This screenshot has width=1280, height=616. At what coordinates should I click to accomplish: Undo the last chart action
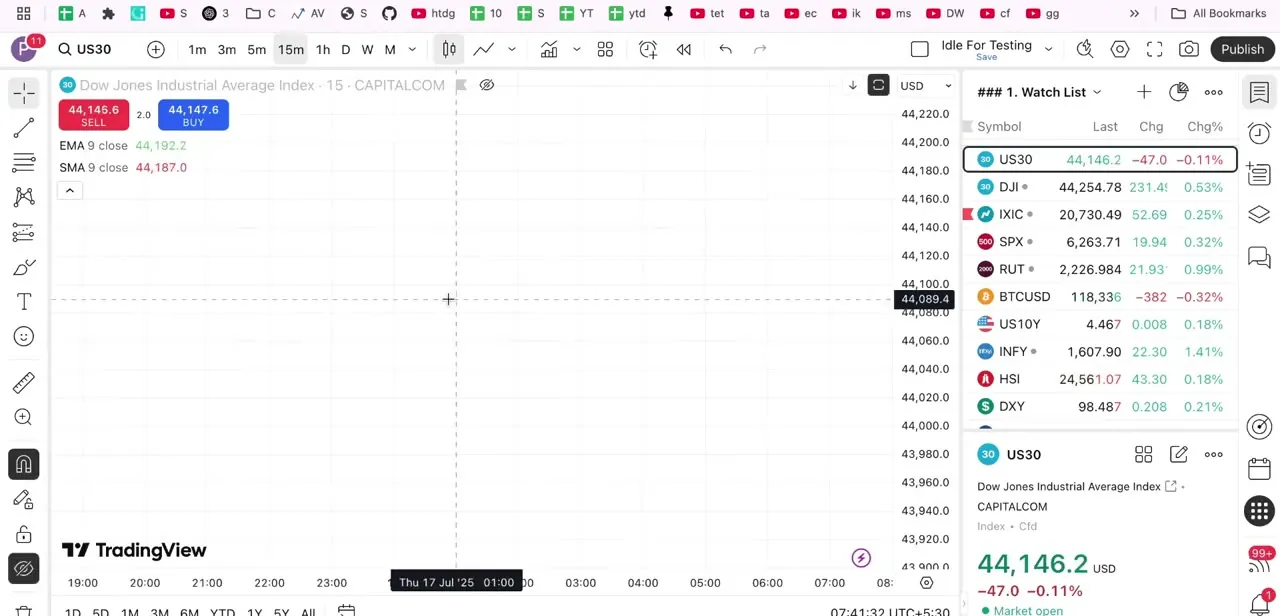point(726,49)
